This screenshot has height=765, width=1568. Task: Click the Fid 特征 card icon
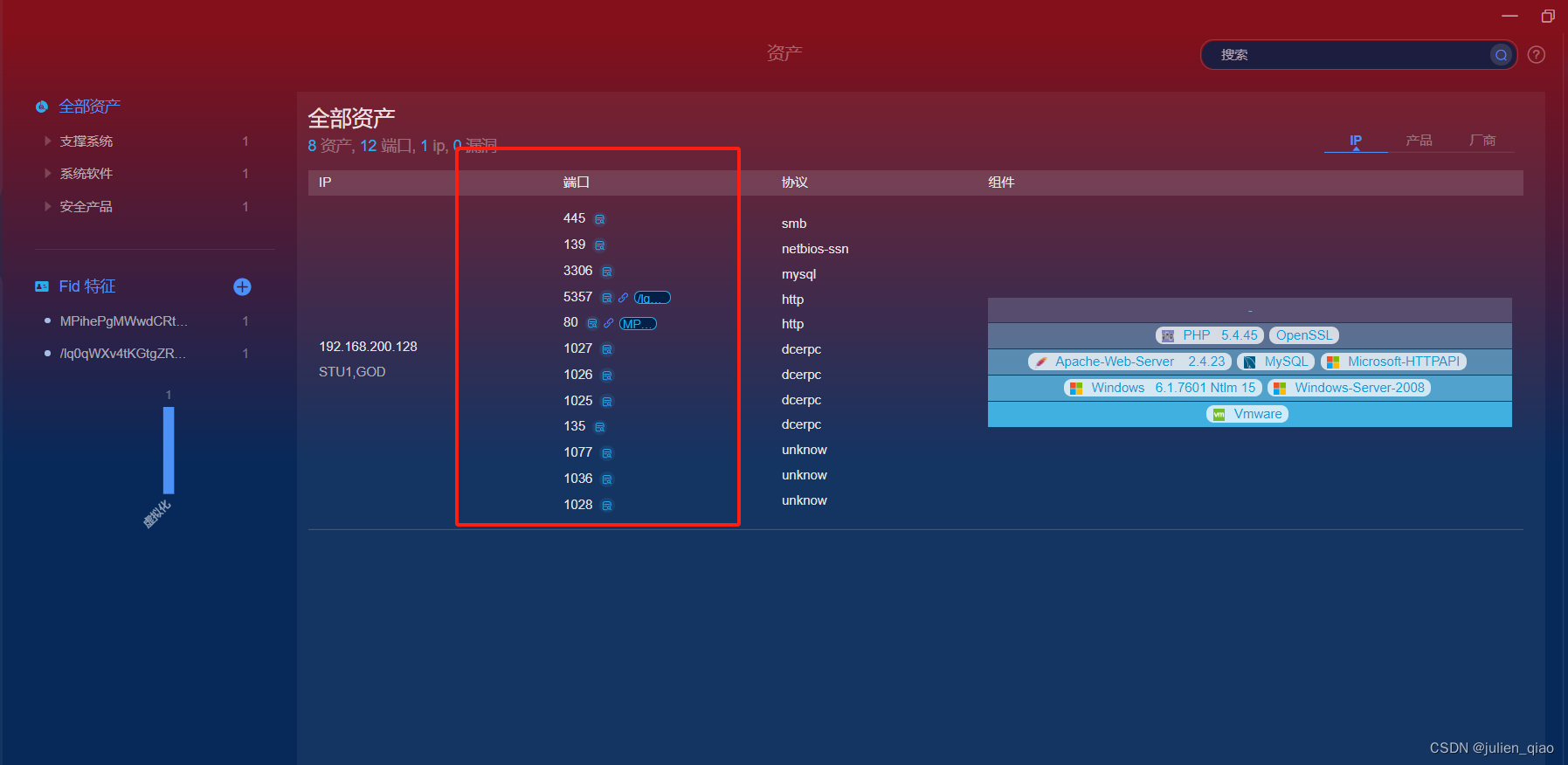click(x=41, y=286)
